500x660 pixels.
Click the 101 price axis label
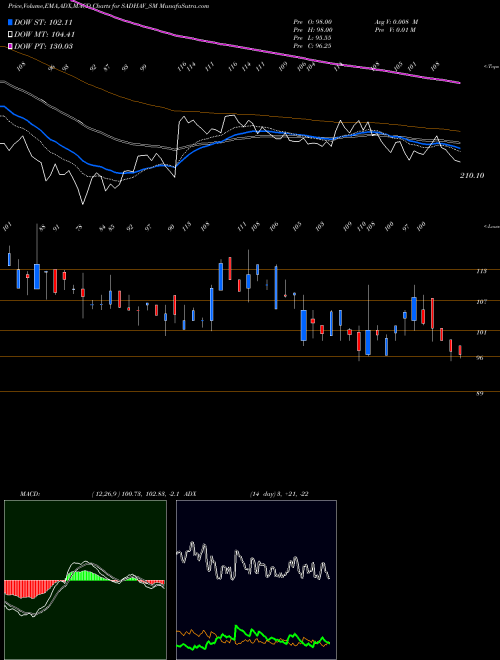click(481, 332)
